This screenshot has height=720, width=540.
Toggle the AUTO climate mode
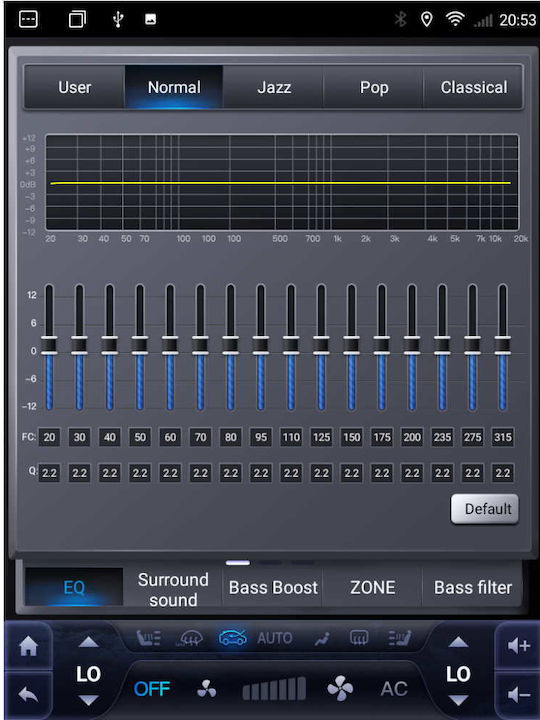pos(275,638)
